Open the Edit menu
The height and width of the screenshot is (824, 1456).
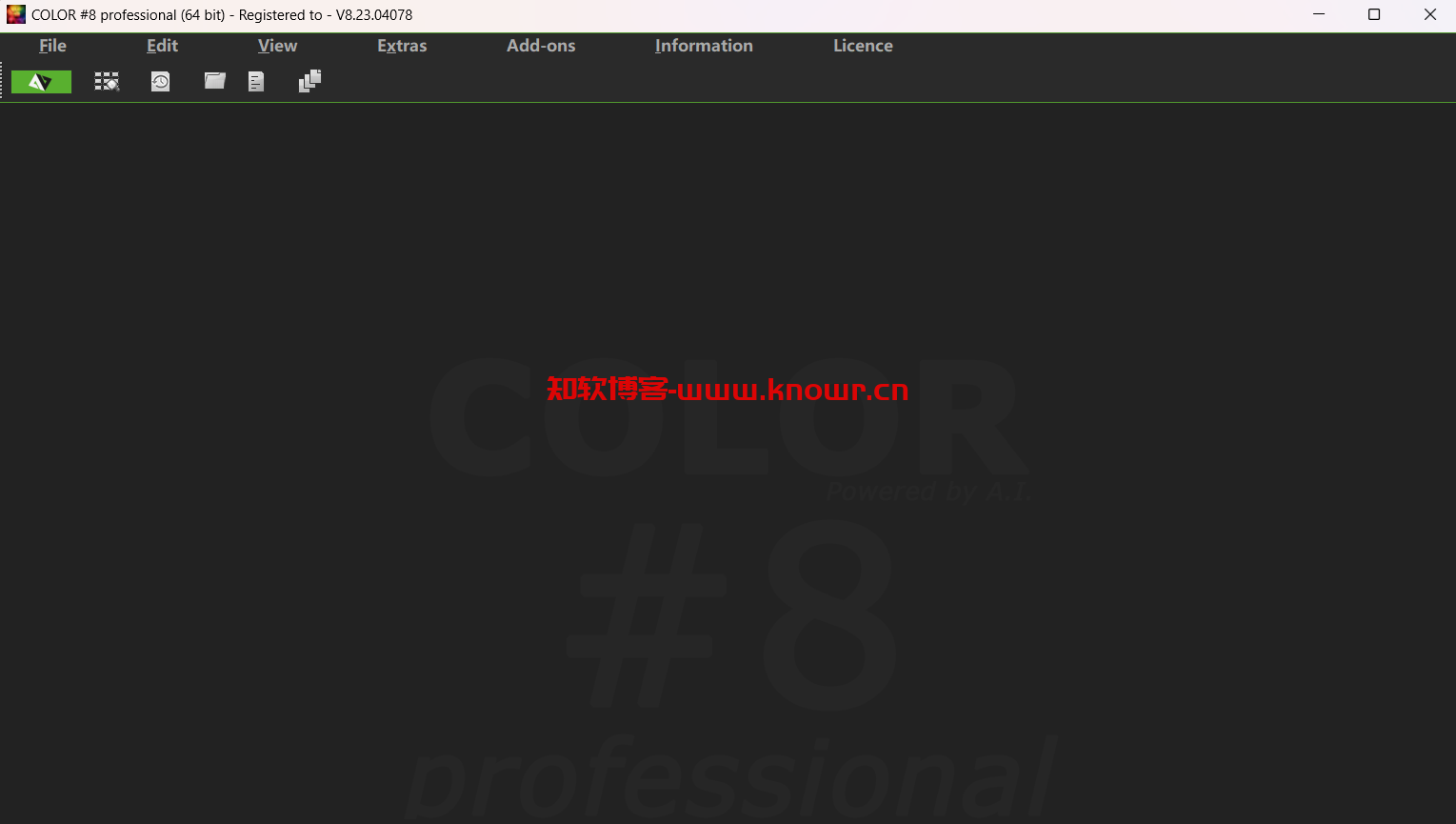tap(162, 46)
